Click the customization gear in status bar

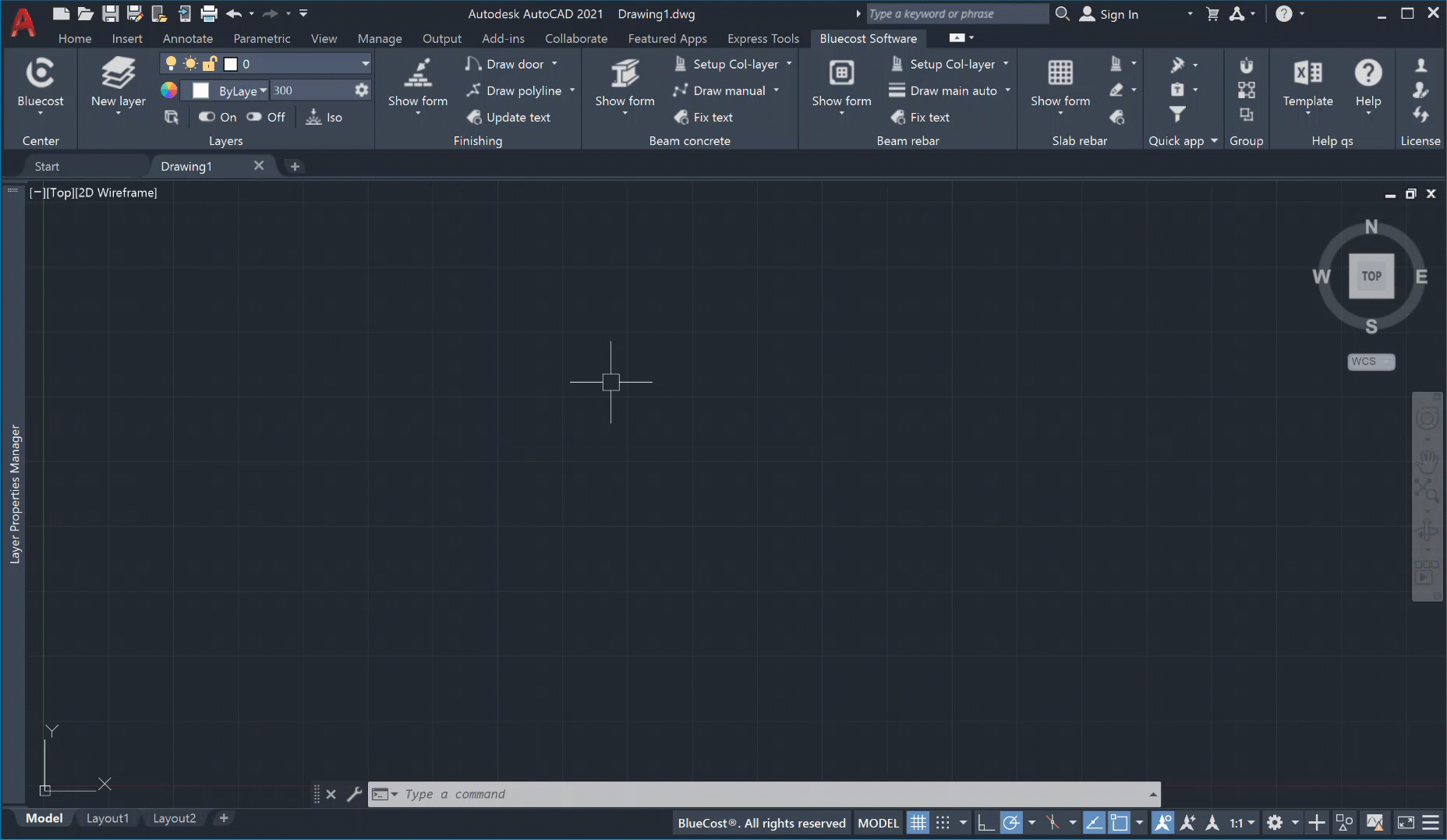point(1275,823)
